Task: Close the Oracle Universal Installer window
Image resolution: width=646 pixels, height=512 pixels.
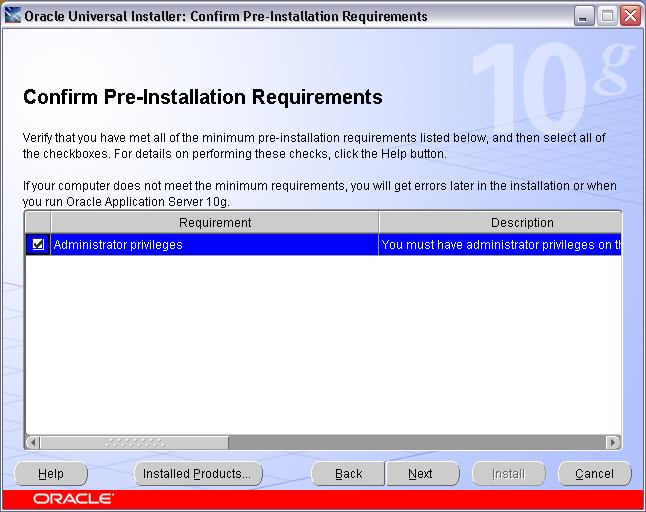Action: click(x=629, y=16)
